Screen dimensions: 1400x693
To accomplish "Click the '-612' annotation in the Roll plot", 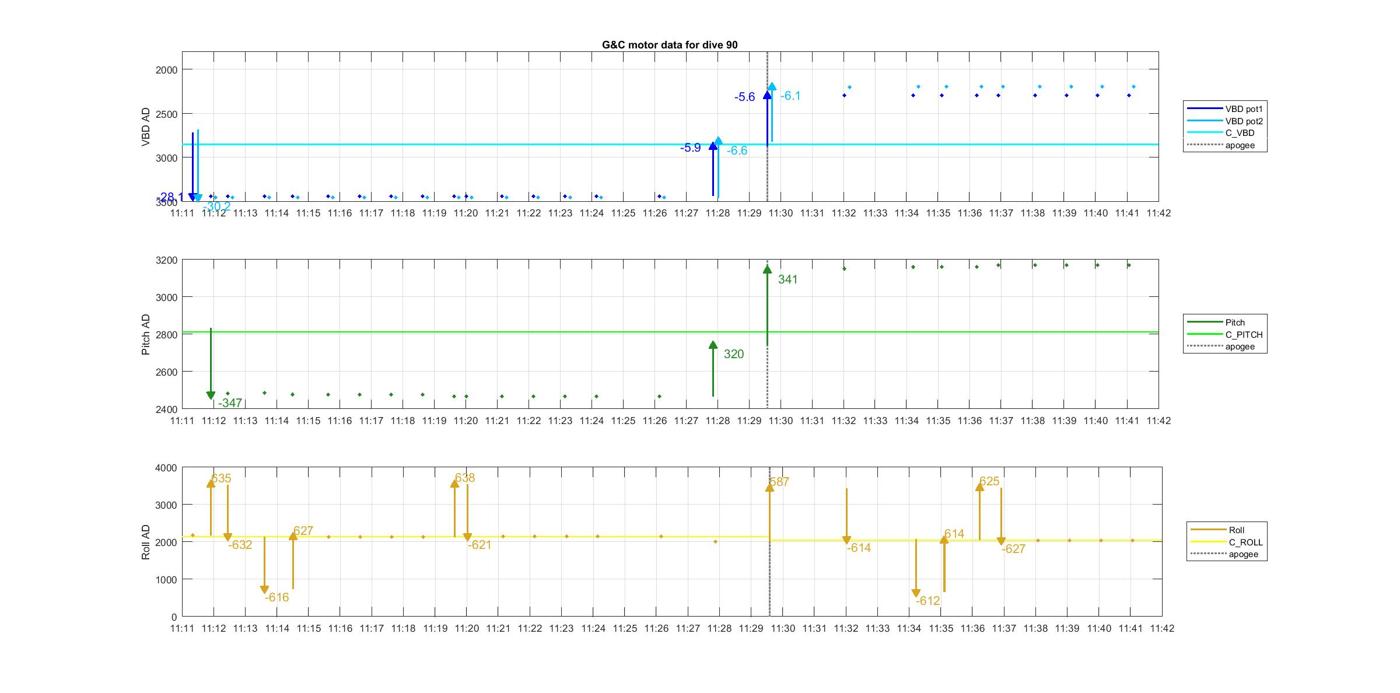I will click(x=928, y=601).
